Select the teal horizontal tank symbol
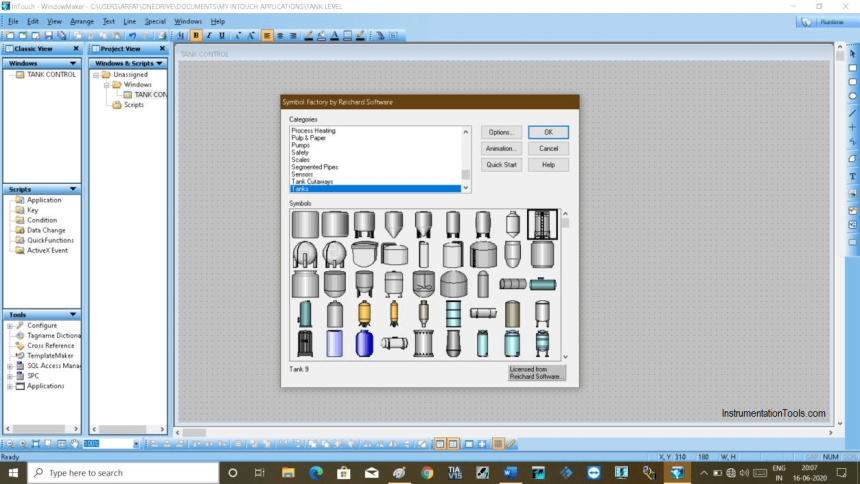 point(542,284)
